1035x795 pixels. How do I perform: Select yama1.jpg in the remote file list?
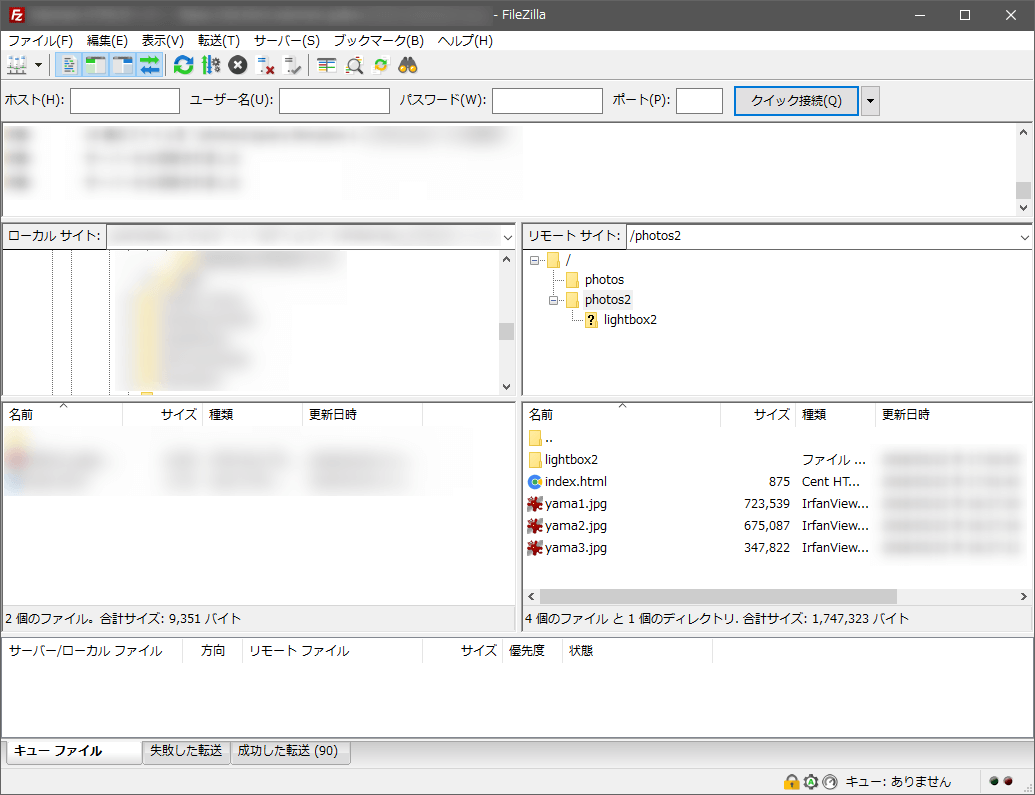575,504
